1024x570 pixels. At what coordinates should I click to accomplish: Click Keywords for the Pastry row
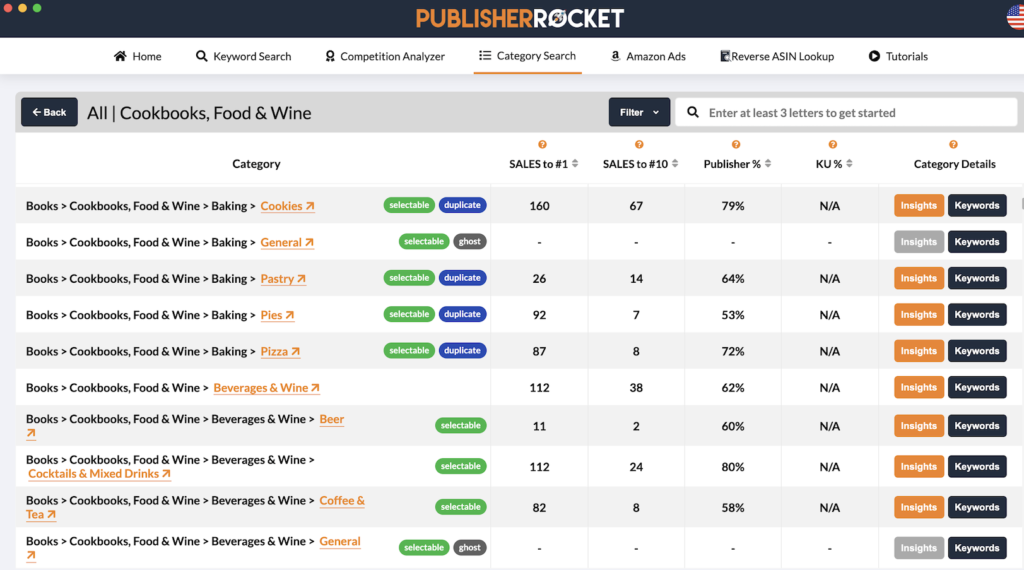tap(977, 278)
